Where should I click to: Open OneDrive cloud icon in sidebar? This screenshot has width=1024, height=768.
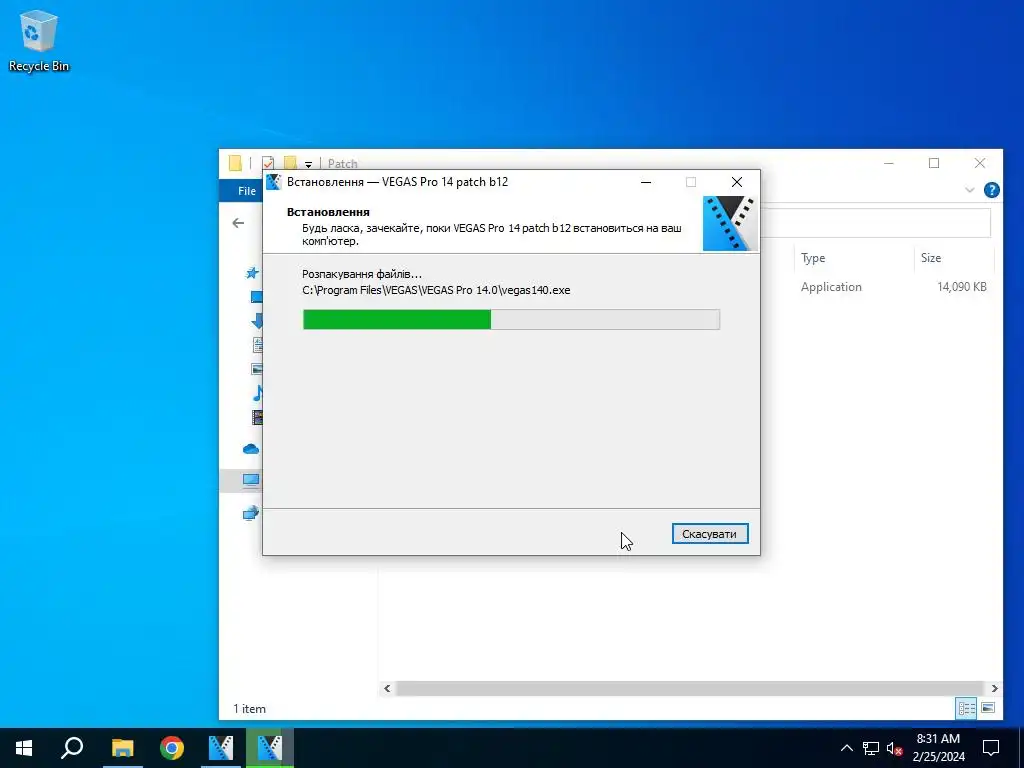tap(251, 449)
